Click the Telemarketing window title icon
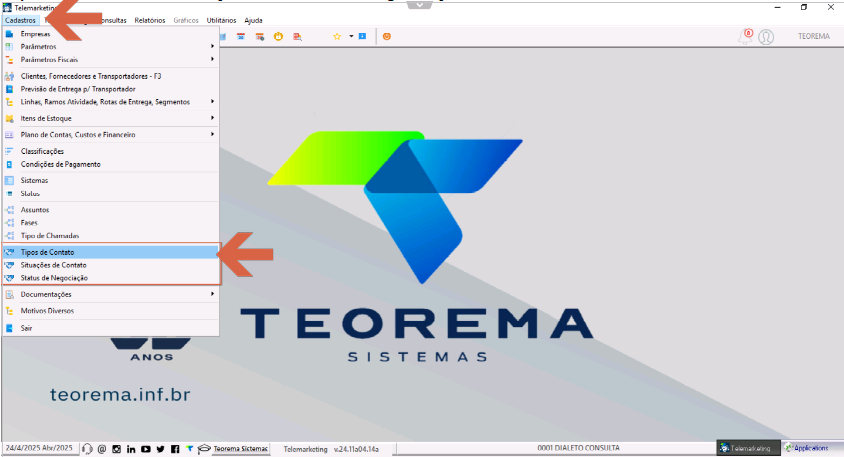The width and height of the screenshot is (844, 457). pos(7,8)
